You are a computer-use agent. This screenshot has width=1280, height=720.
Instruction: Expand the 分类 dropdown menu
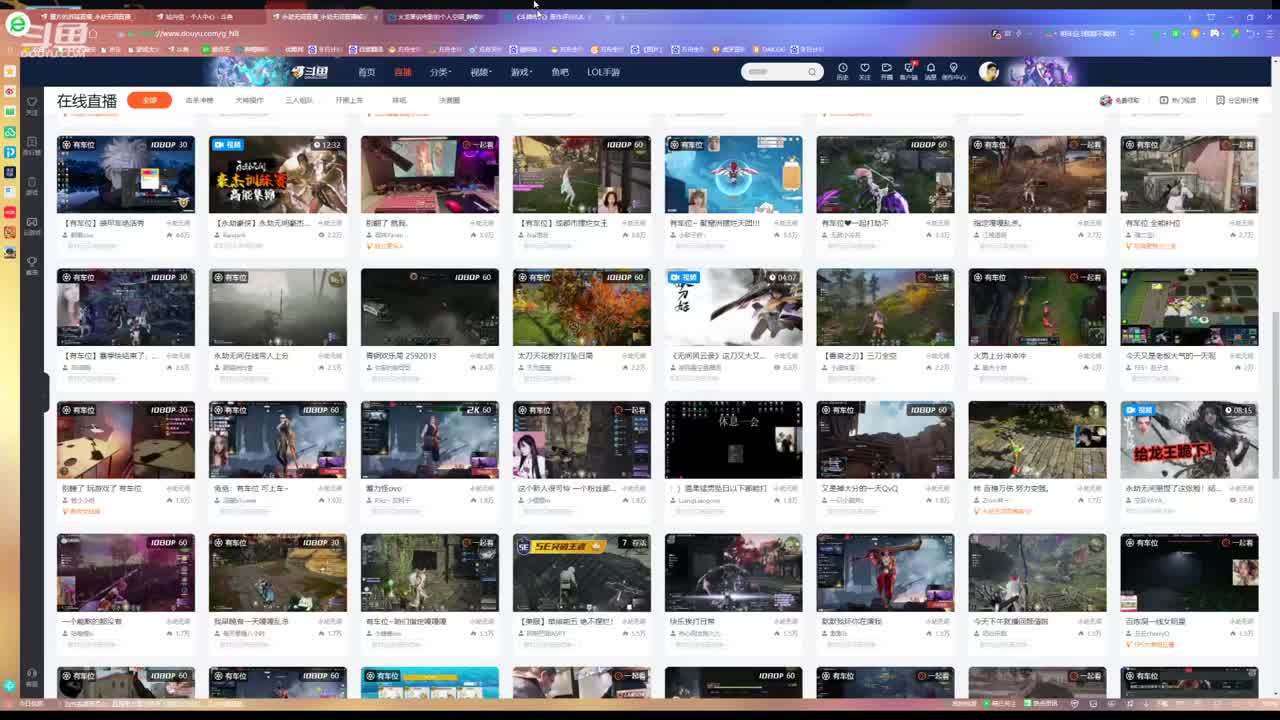[440, 72]
